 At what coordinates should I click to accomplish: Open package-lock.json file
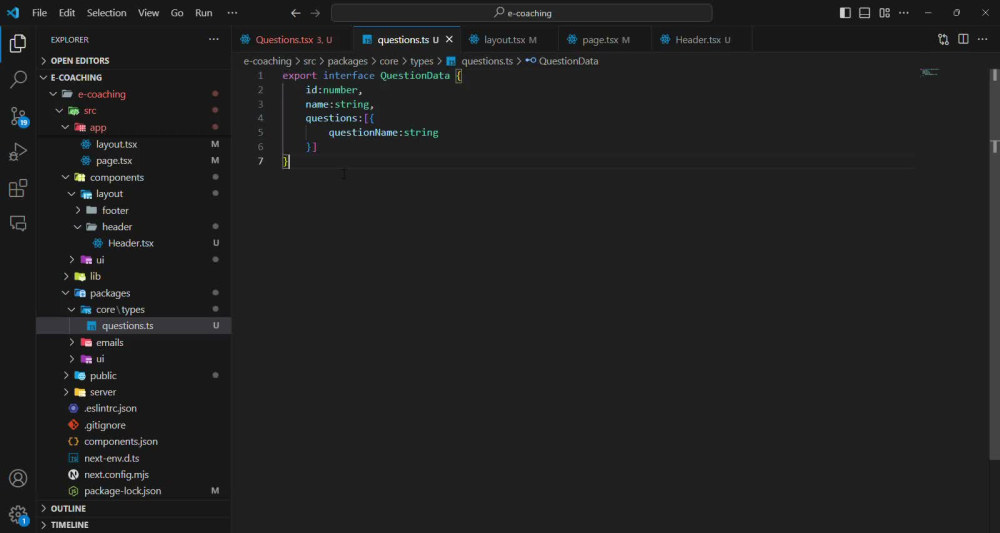134,491
